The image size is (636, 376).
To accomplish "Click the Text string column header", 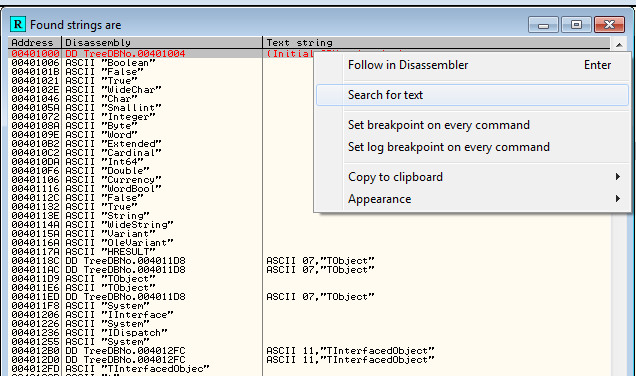I will [436, 42].
